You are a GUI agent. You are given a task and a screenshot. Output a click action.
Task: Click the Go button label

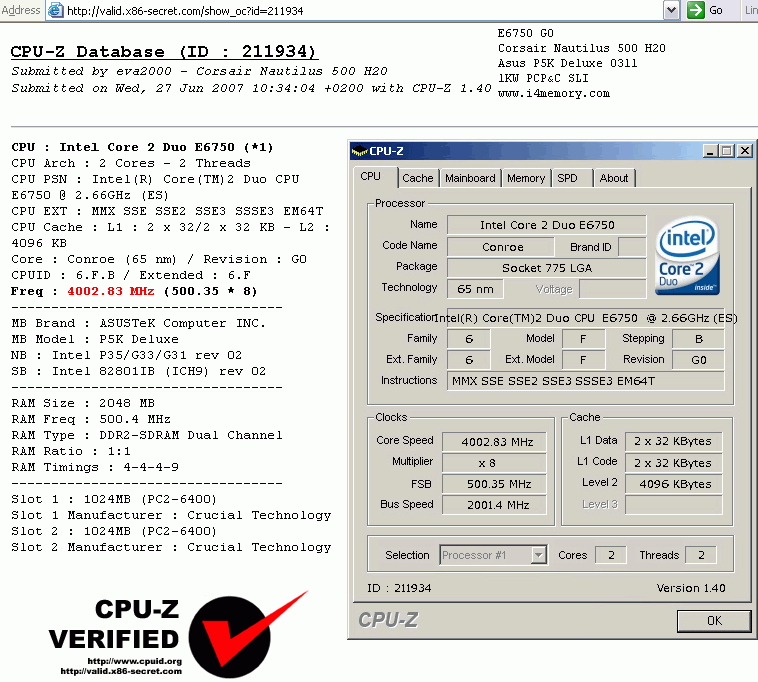[716, 10]
